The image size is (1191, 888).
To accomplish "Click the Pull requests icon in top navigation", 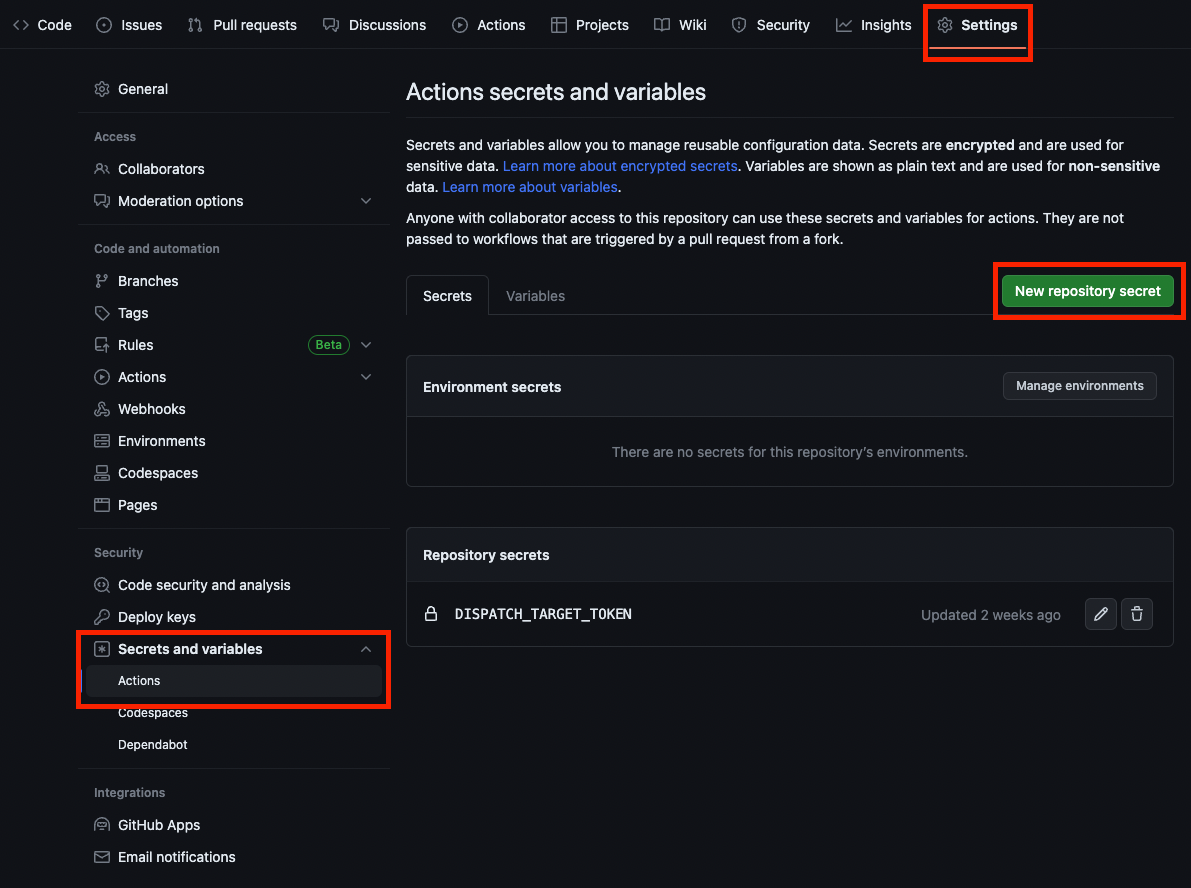I will (195, 25).
